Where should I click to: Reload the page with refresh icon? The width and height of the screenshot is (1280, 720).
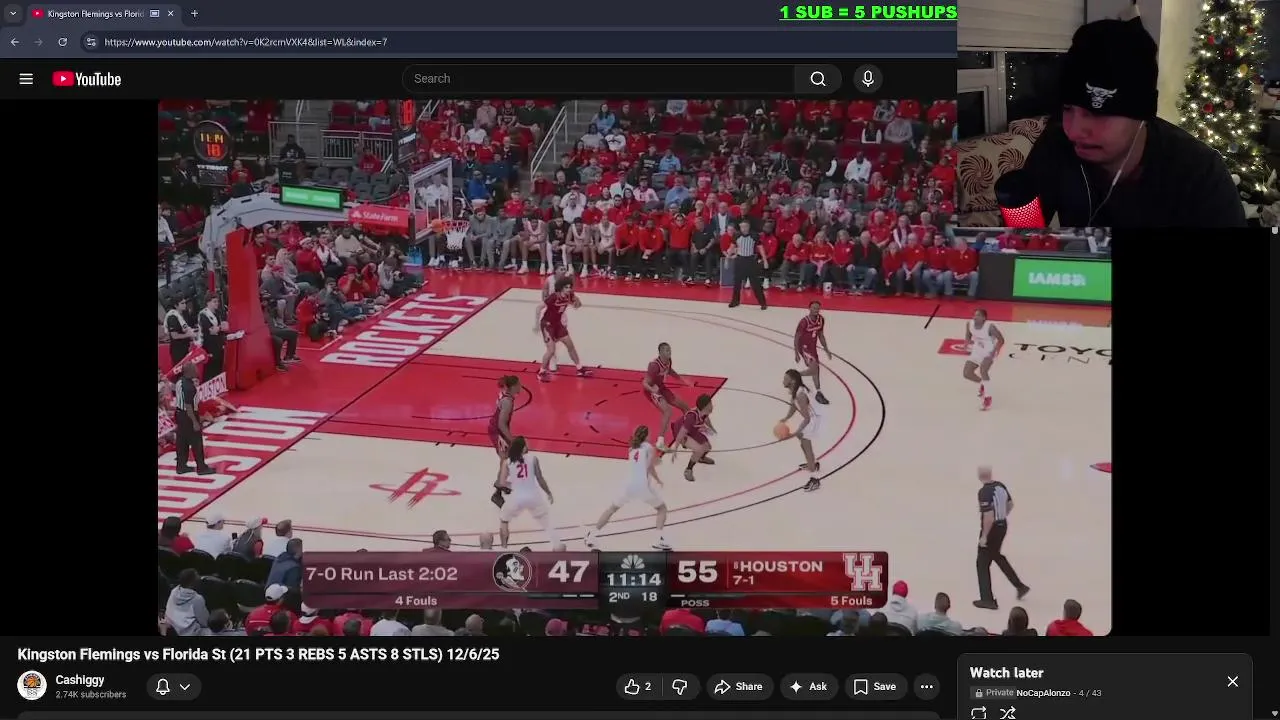point(63,42)
